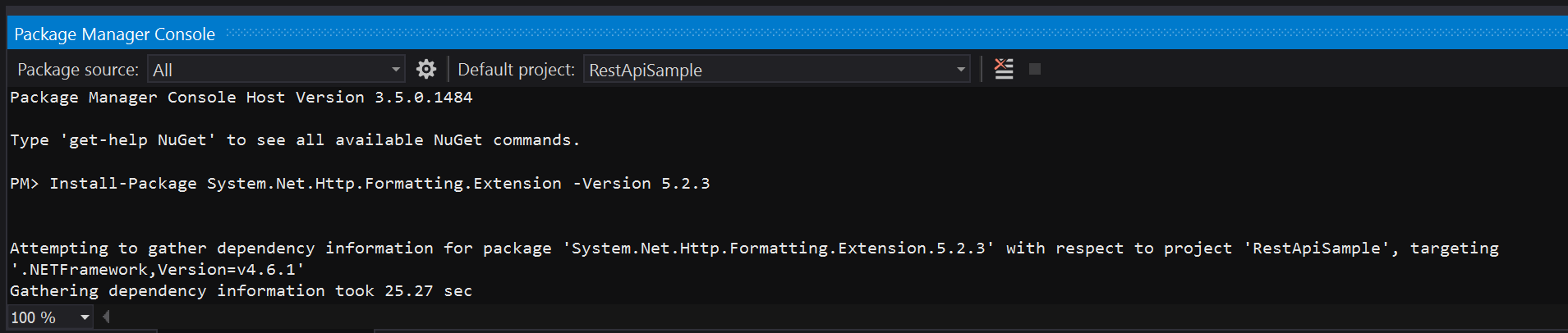1568x333 pixels.
Task: Open the 100 % zoom dropdown arrow
Action: pyautogui.click(x=85, y=317)
